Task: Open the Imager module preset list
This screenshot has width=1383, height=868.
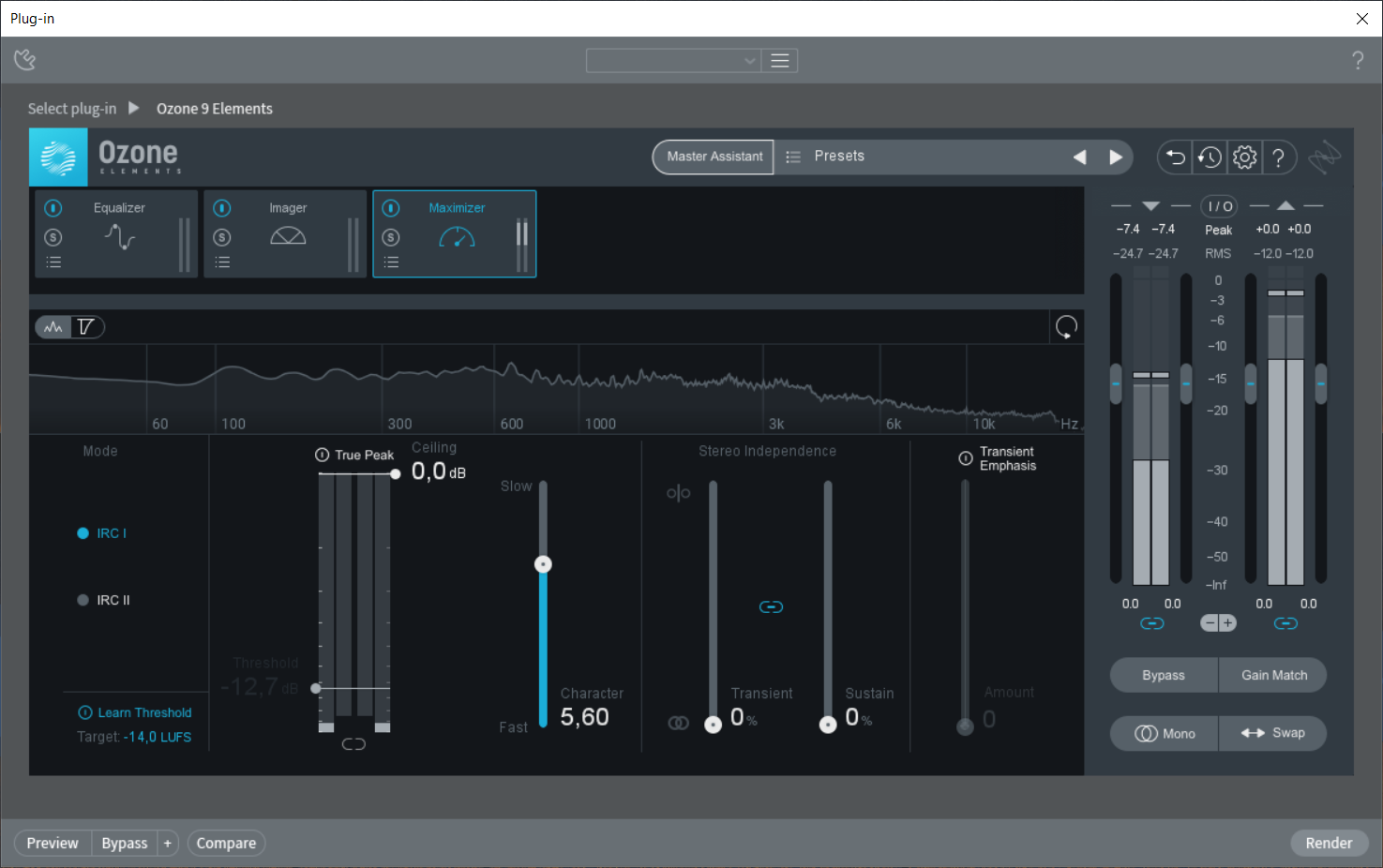Action: click(x=222, y=262)
